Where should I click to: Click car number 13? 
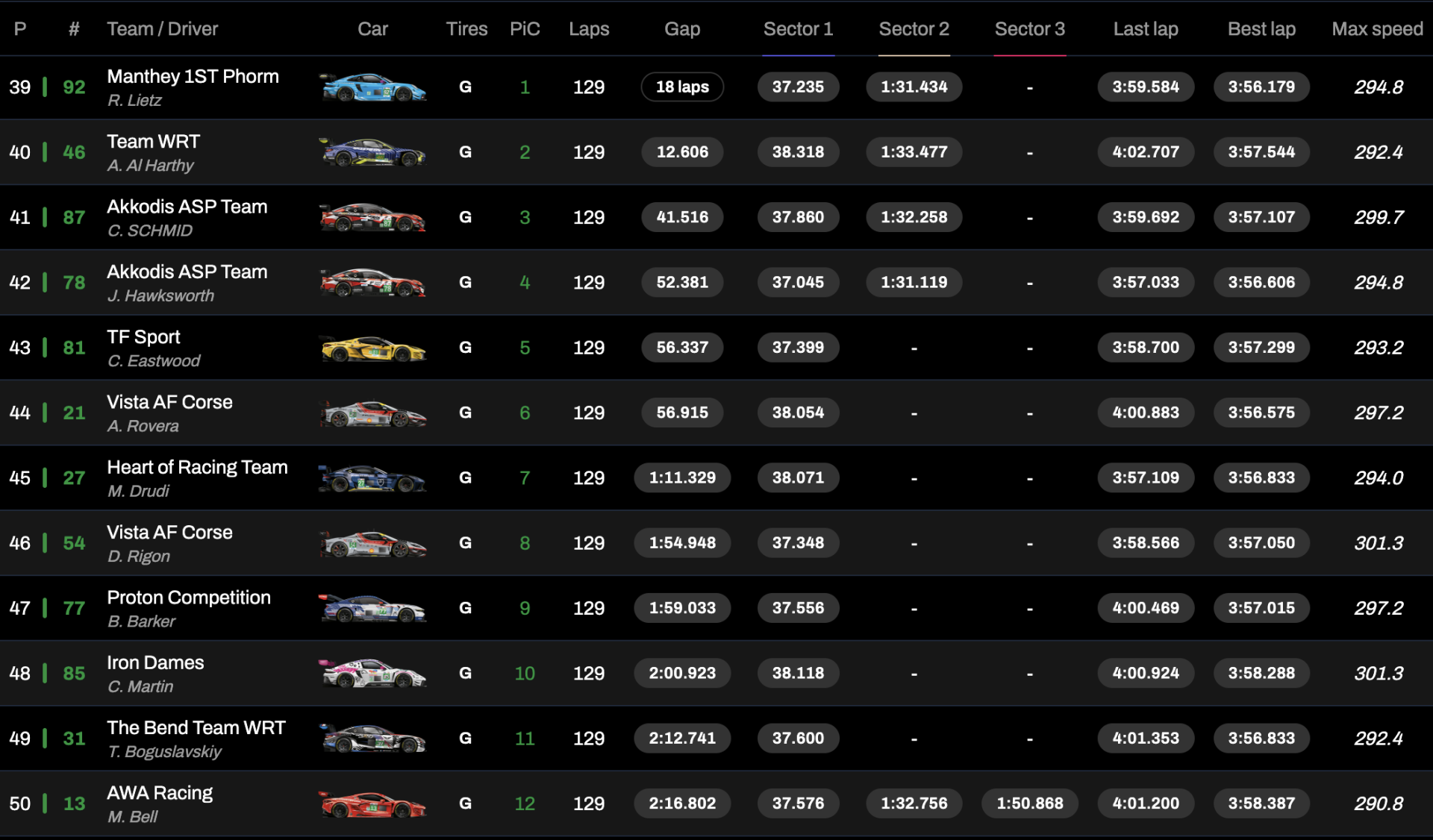coord(74,803)
